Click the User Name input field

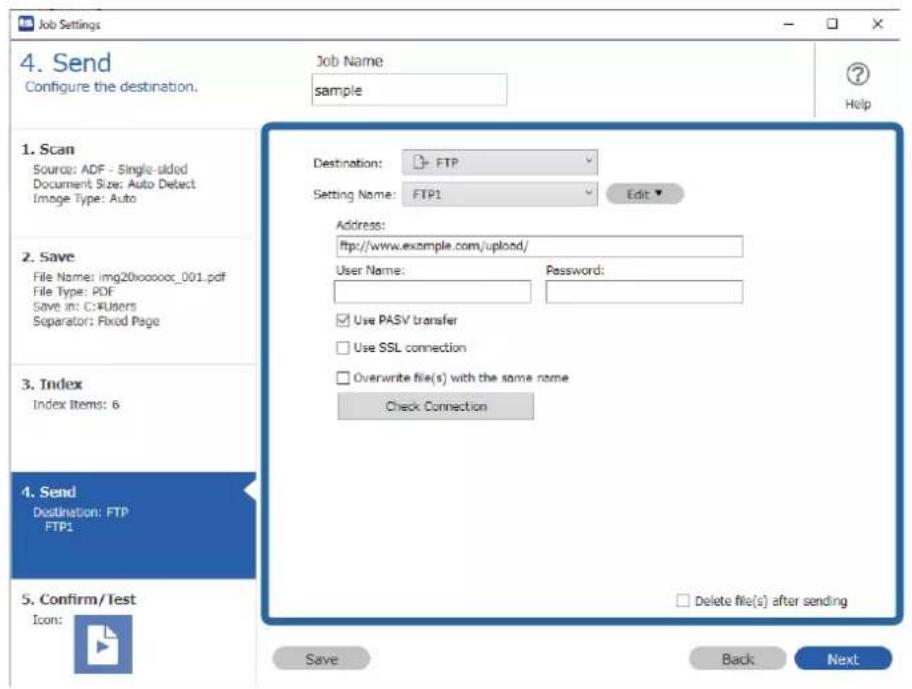coord(432,292)
